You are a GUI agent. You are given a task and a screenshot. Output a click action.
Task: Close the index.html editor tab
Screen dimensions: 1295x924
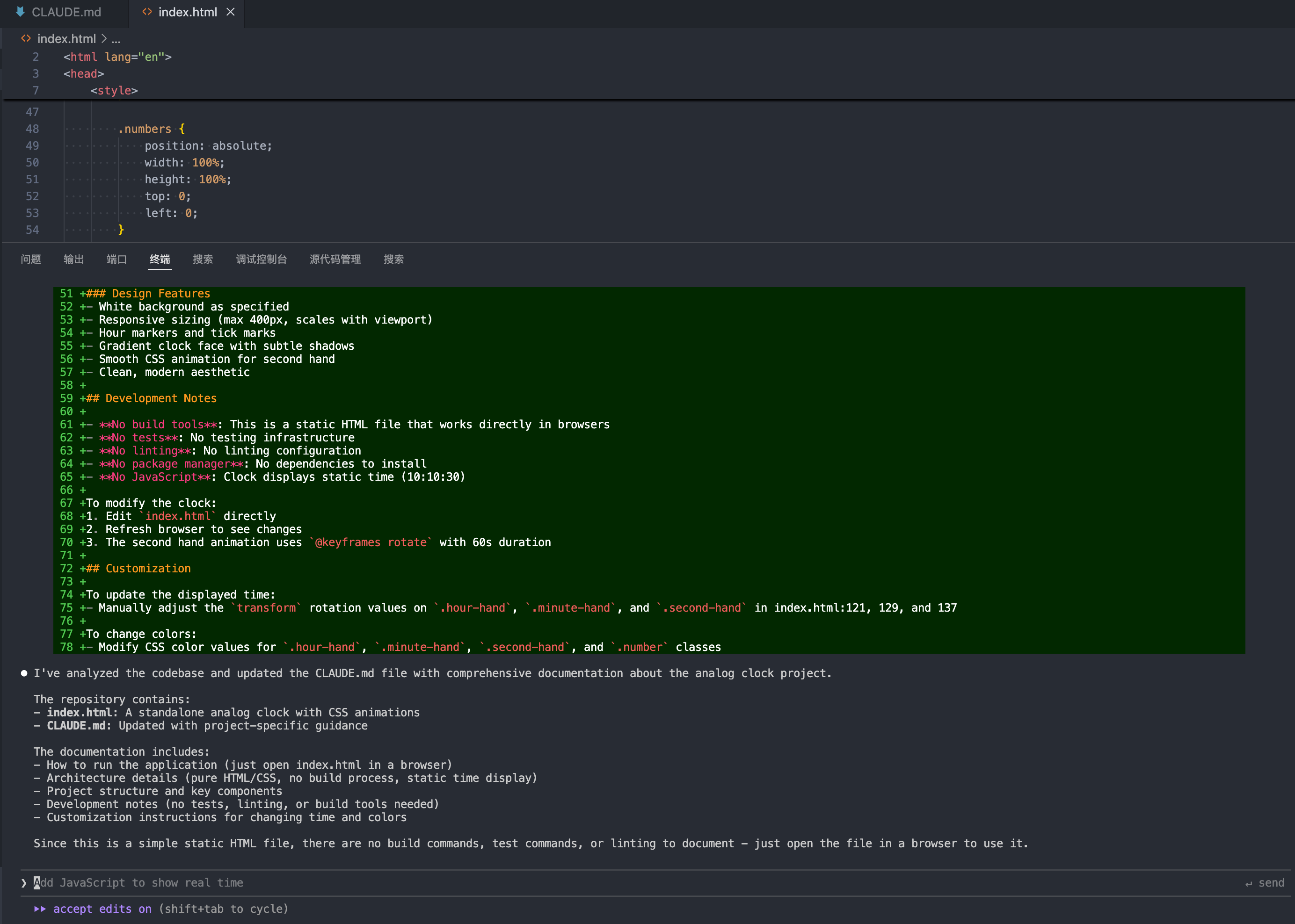pos(231,12)
